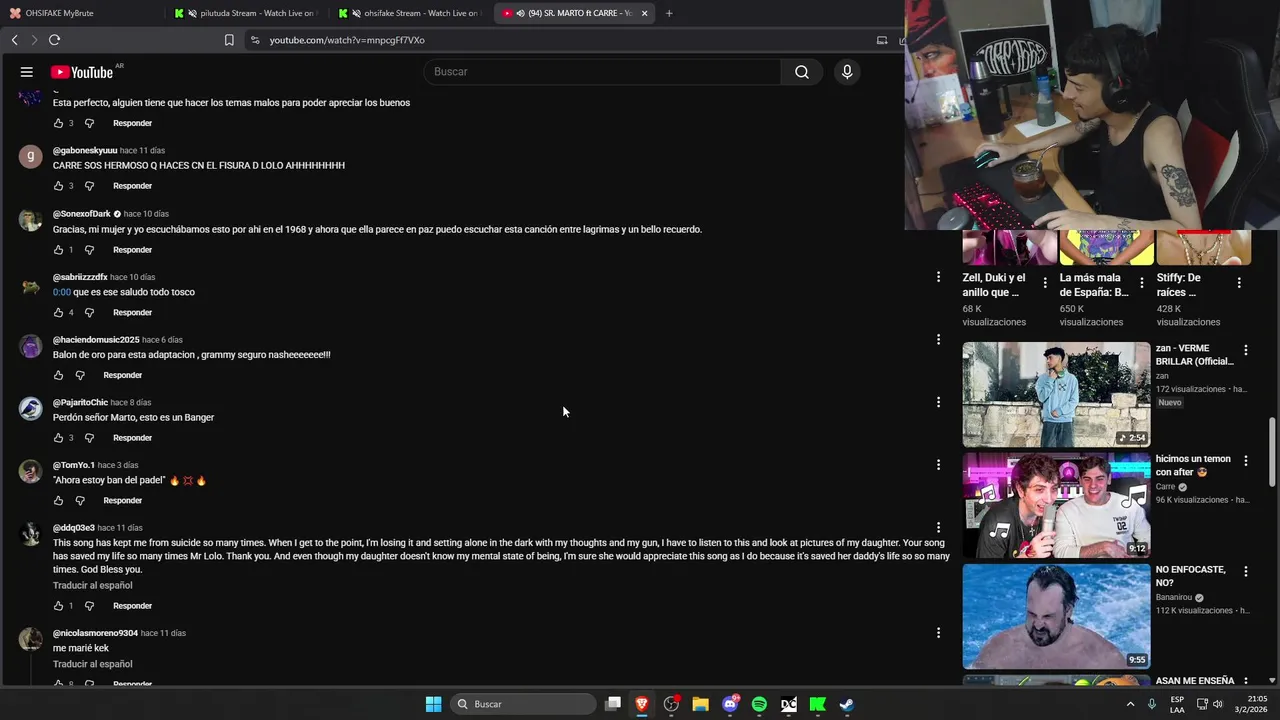Like the @ddq03e3 comment

coord(58,606)
